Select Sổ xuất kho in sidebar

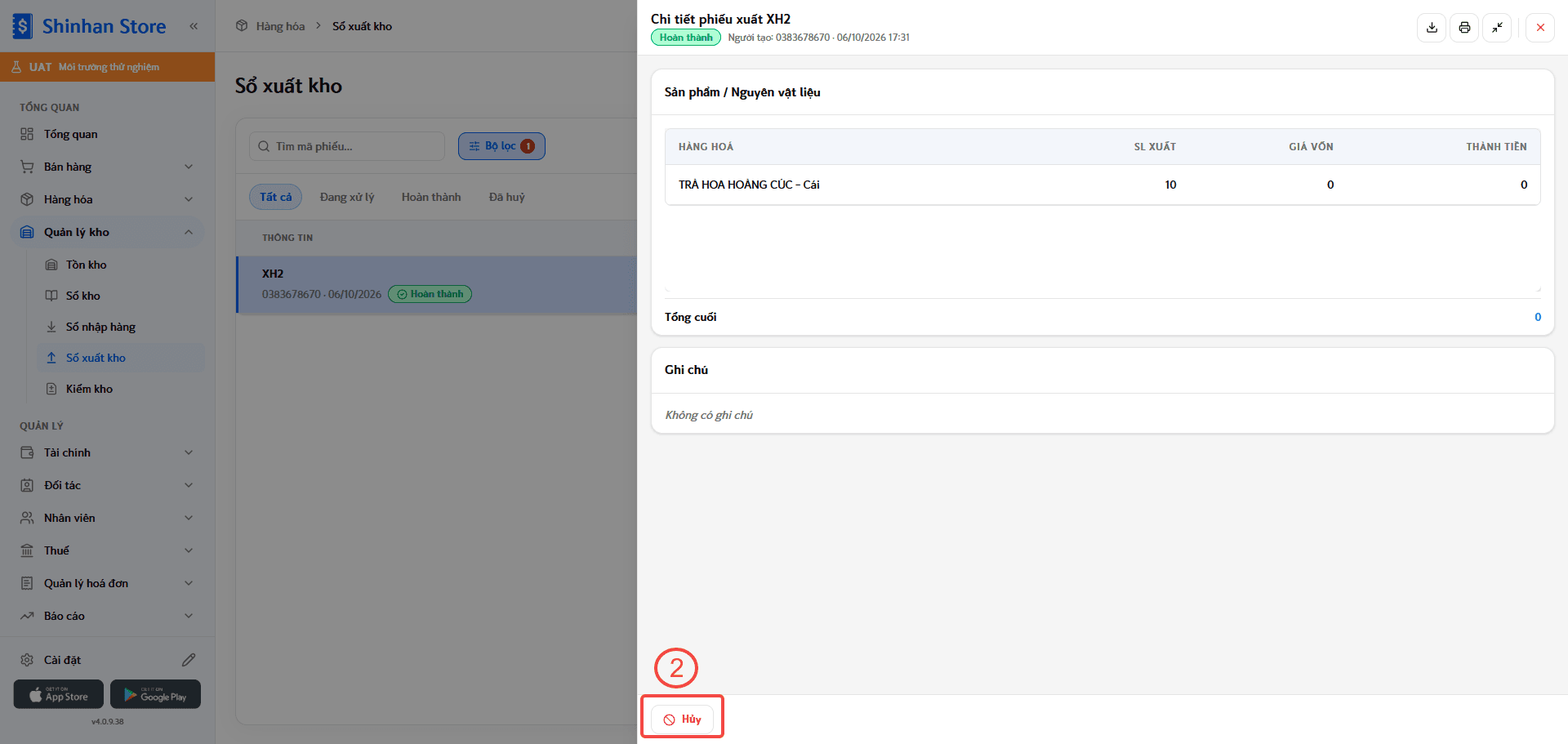[x=121, y=358]
